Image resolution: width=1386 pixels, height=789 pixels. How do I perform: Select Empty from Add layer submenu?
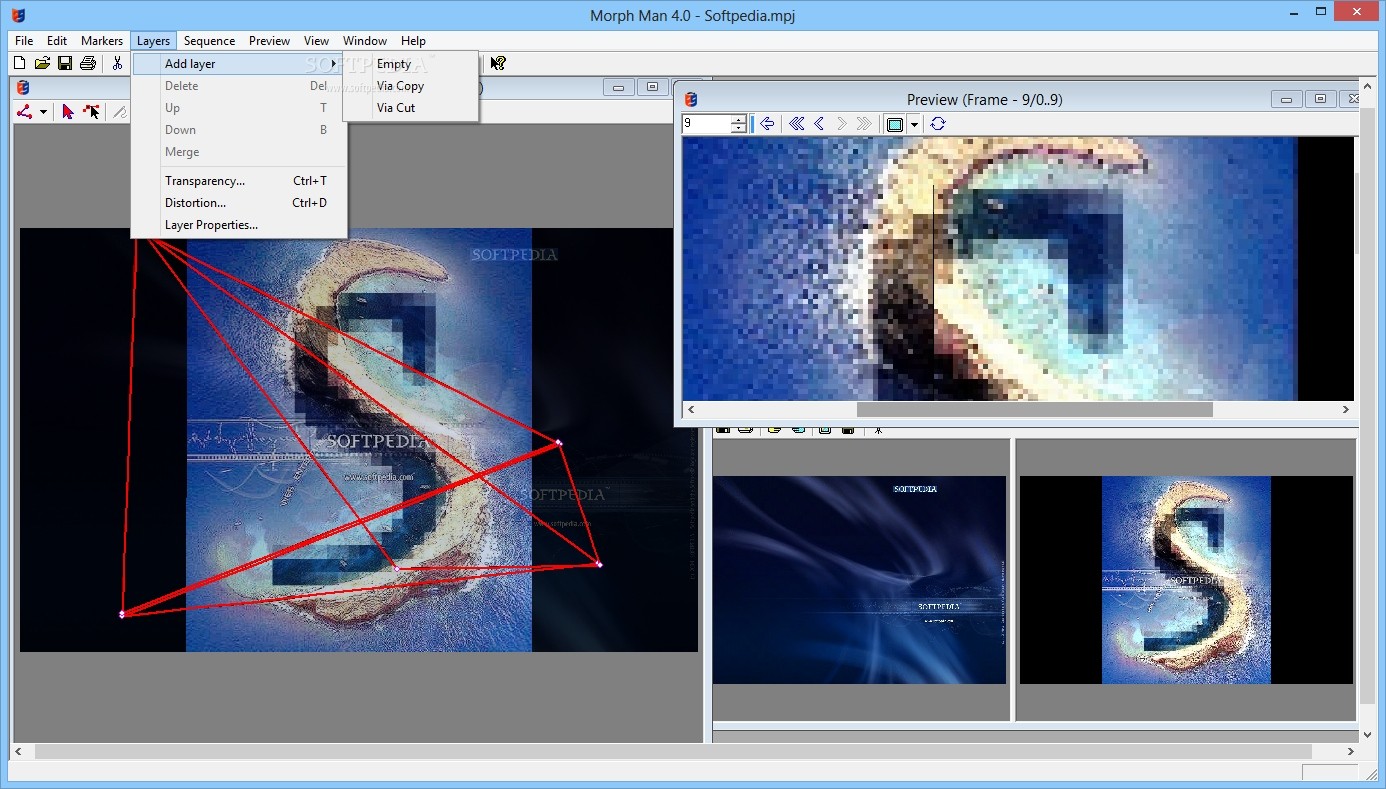410,64
